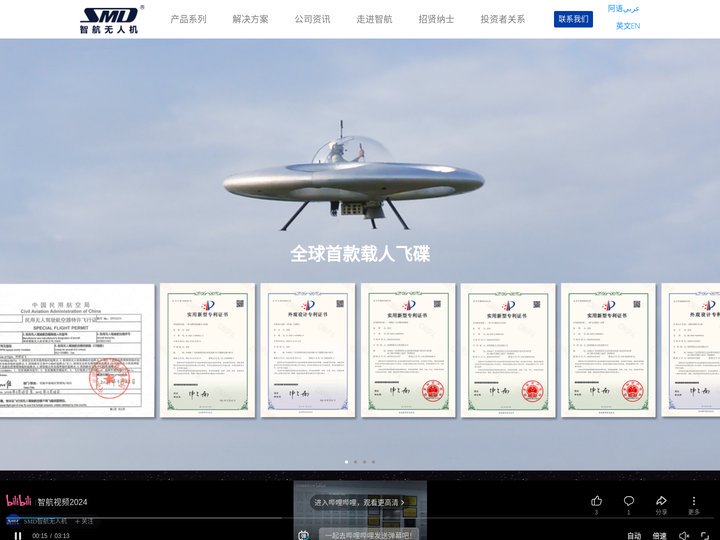Open the first 实用新型专利证书 thumbnail
The image size is (720, 540).
pyautogui.click(x=208, y=350)
